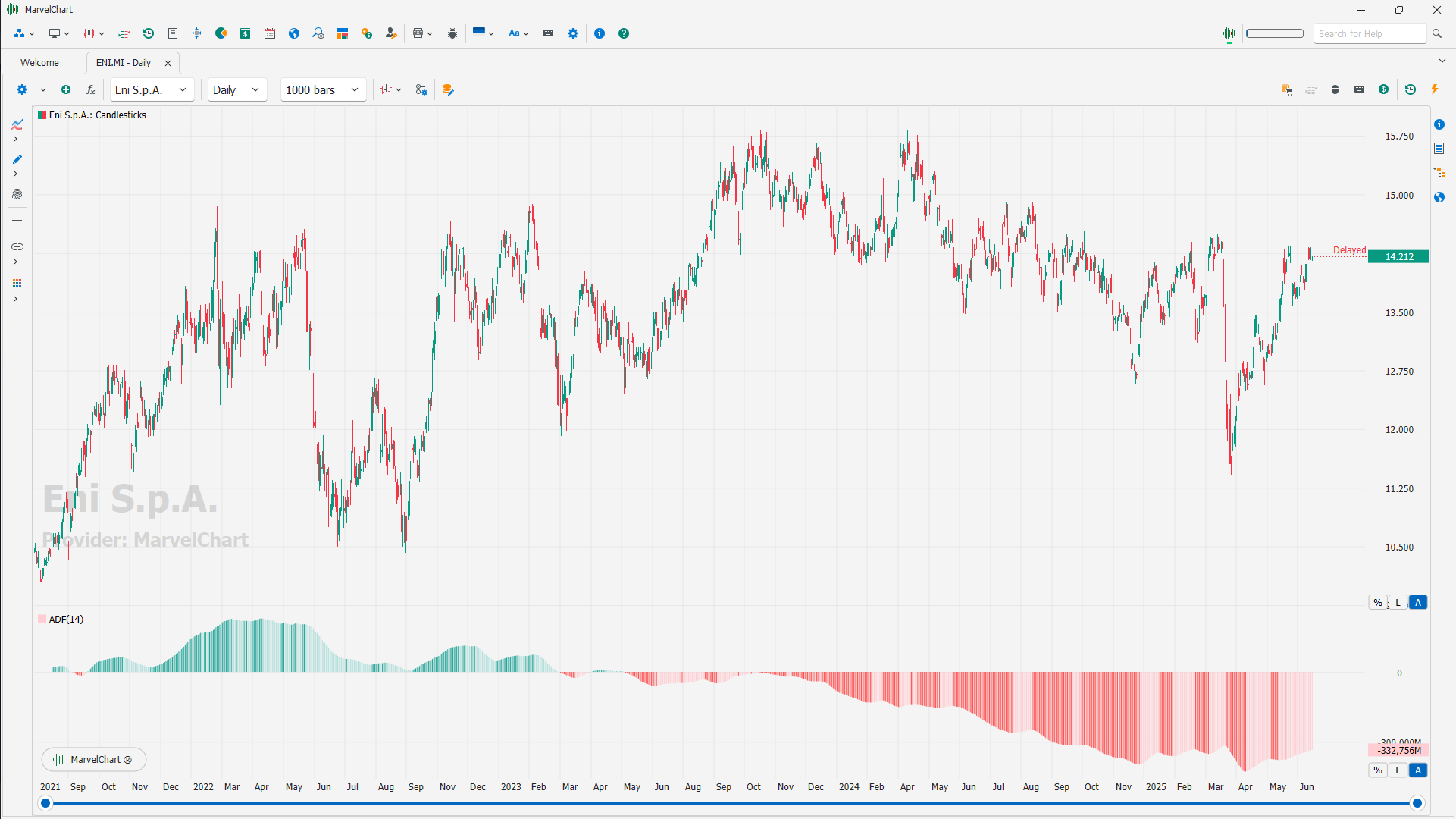Click the document list icon in right sidebar
Image resolution: width=1456 pixels, height=819 pixels.
tap(1439, 149)
